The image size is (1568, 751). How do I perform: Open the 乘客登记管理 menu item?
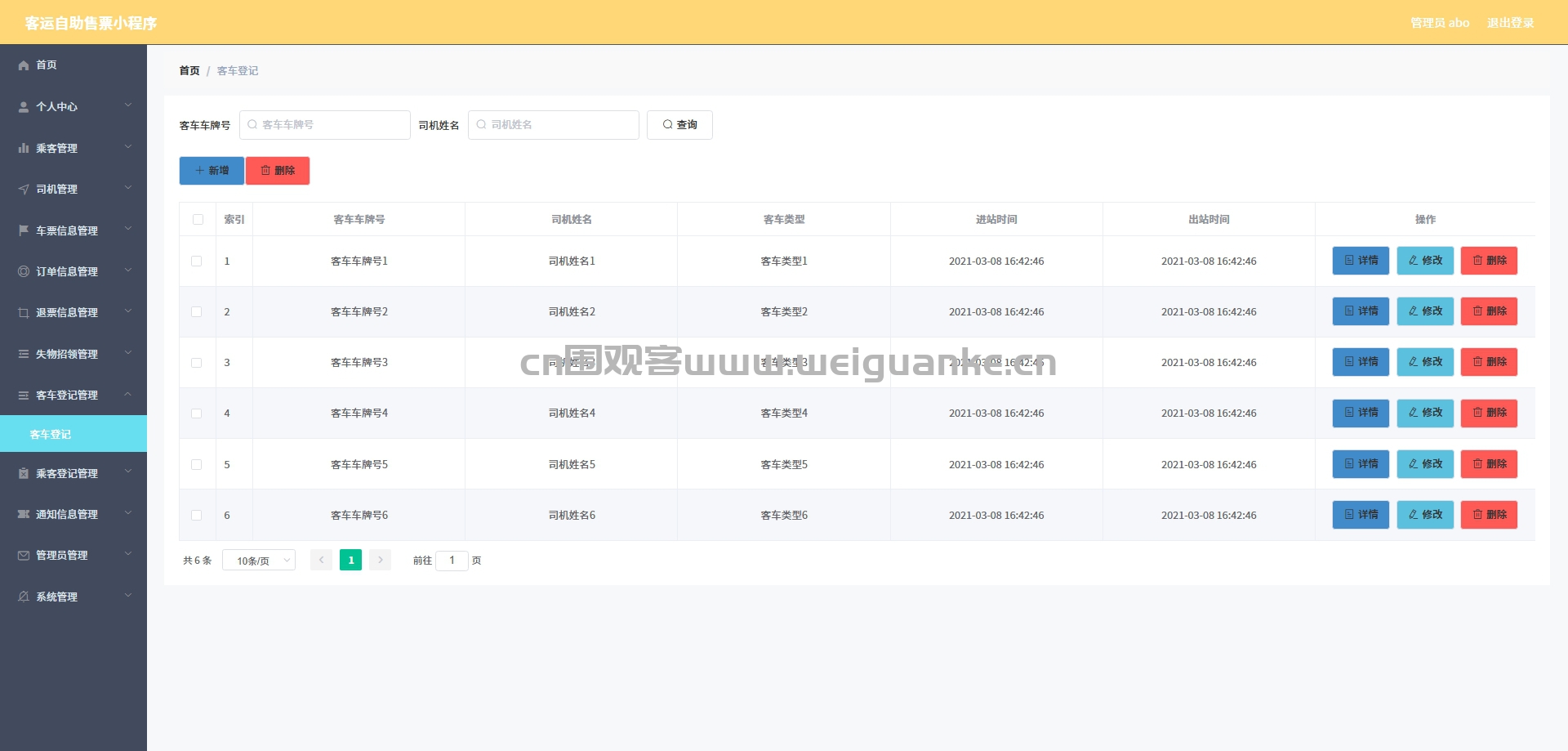pyautogui.click(x=73, y=473)
